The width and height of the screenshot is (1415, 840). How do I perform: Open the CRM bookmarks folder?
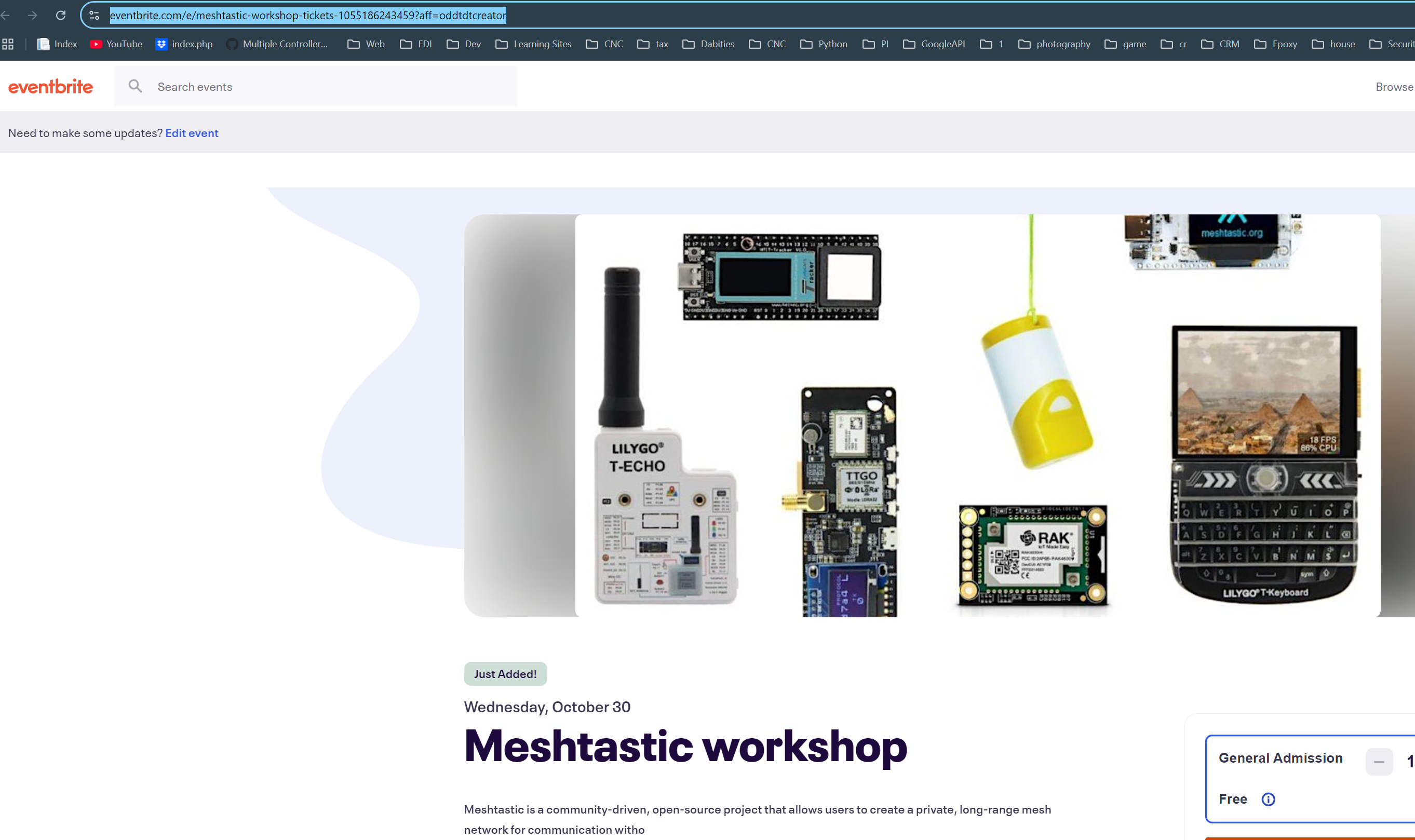click(1220, 44)
